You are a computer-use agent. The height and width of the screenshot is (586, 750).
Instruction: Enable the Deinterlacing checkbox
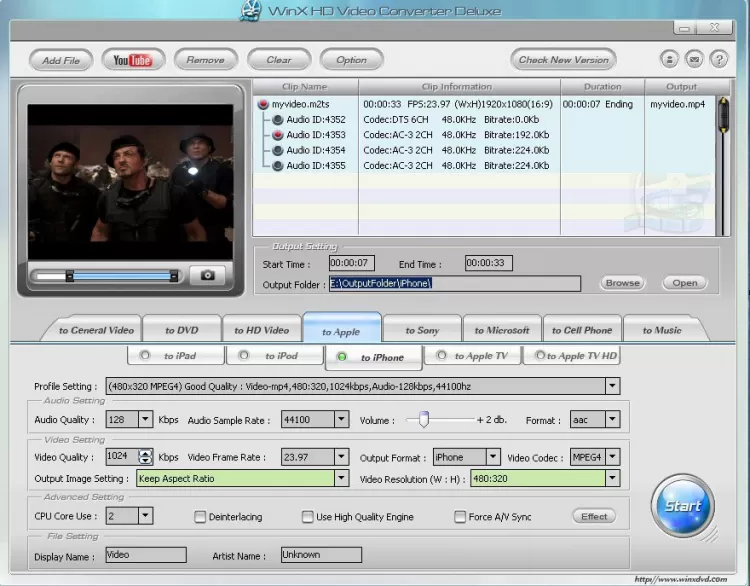click(201, 517)
